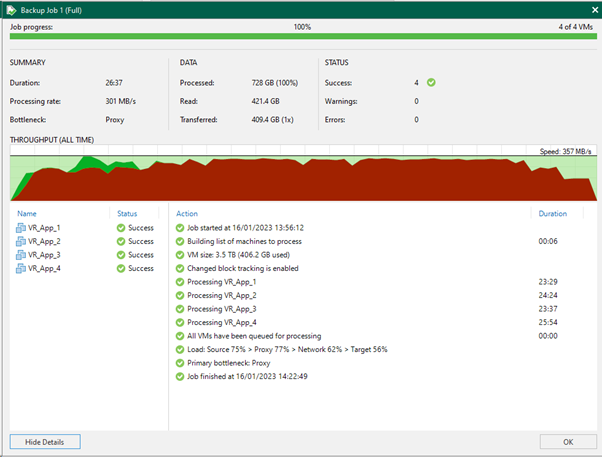Click the success icon next to VR_App_2 status
Image resolution: width=602 pixels, height=457 pixels.
121,242
